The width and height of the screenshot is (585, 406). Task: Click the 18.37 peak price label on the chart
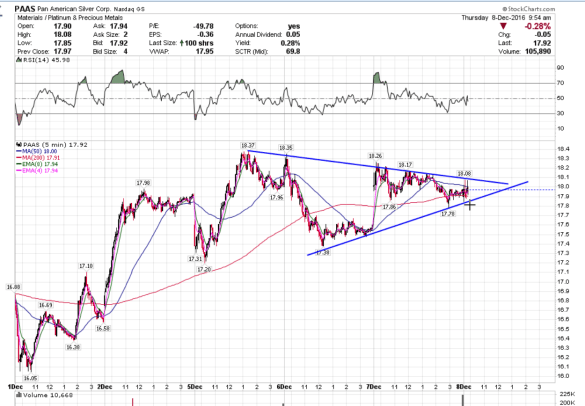(248, 146)
